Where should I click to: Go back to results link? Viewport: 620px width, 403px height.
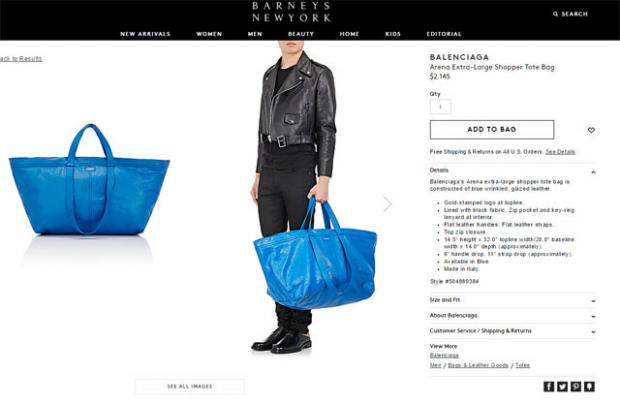(x=21, y=59)
